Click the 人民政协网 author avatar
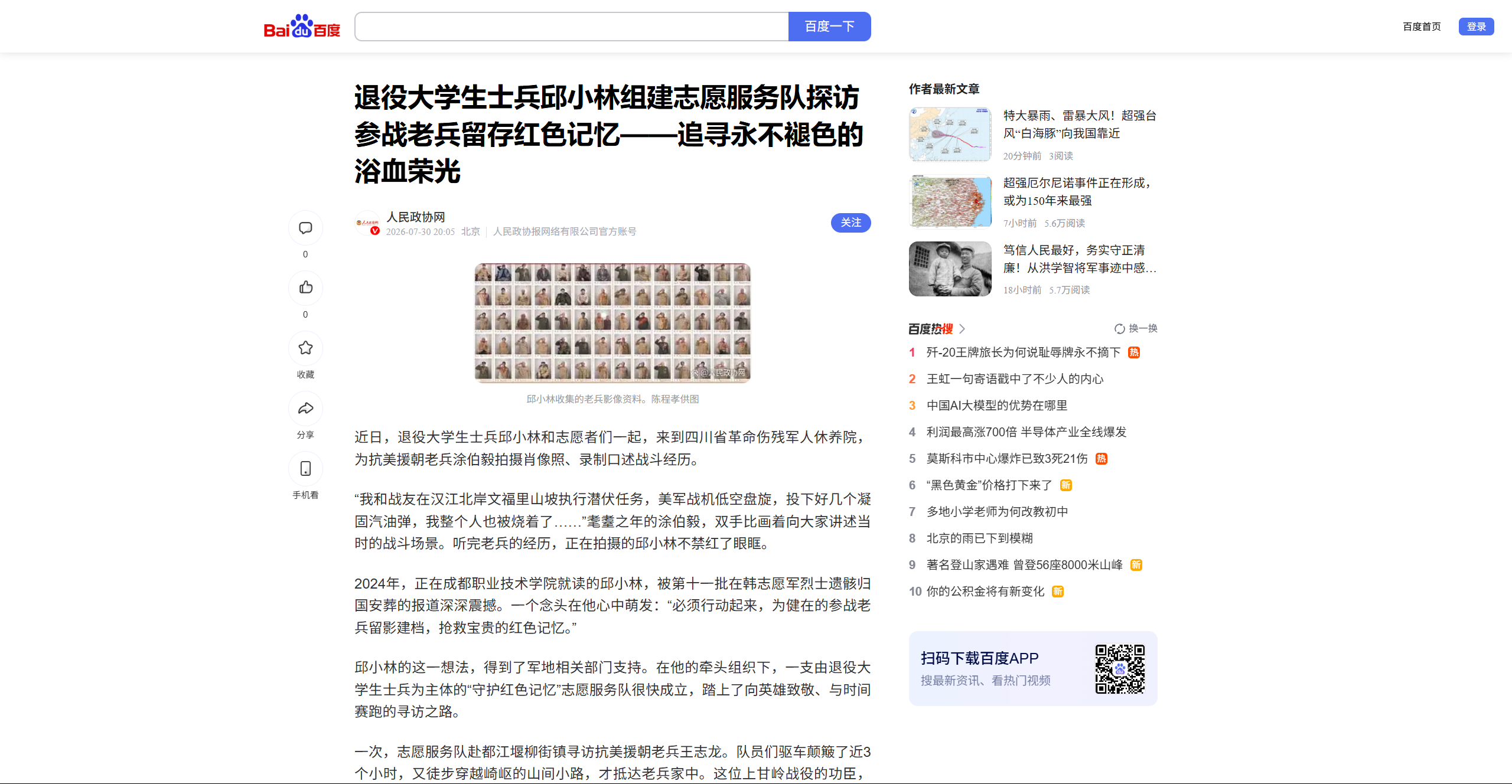Screen dimensions: 1512x784 coord(367,224)
